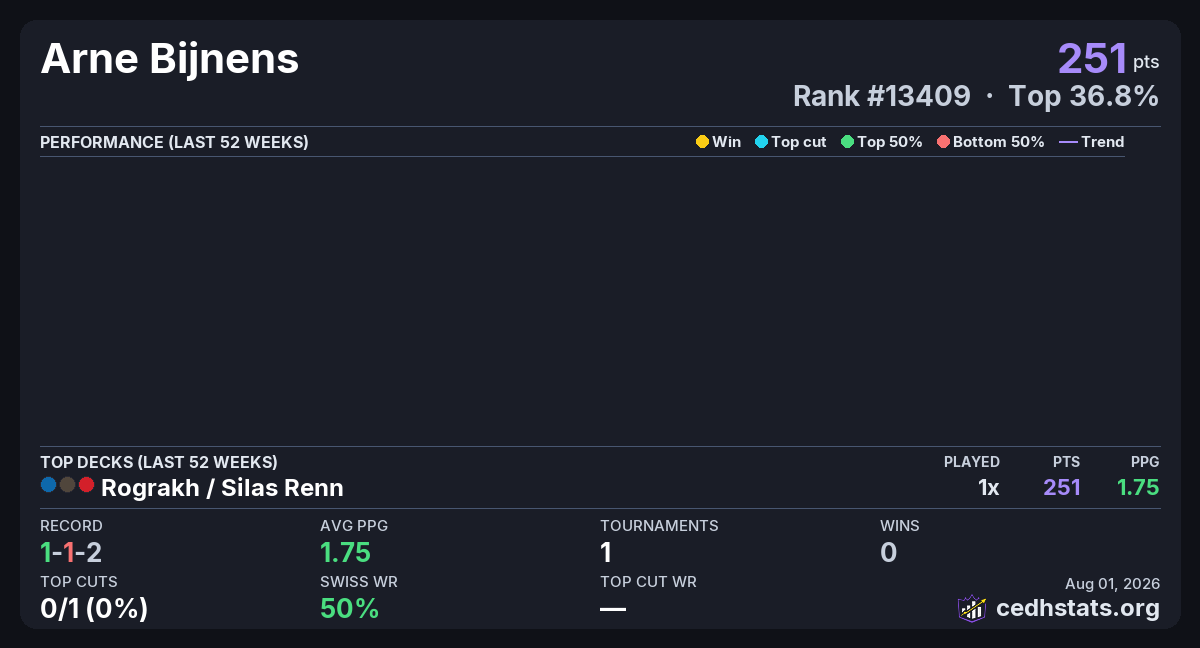Image resolution: width=1200 pixels, height=648 pixels.
Task: Click the 251 pts total score
Action: pyautogui.click(x=1109, y=59)
